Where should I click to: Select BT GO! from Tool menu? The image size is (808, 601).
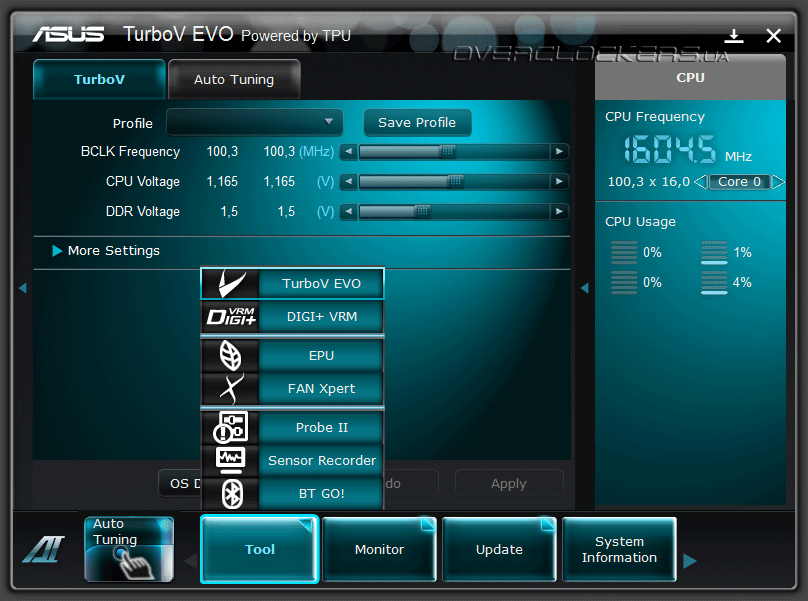[321, 493]
